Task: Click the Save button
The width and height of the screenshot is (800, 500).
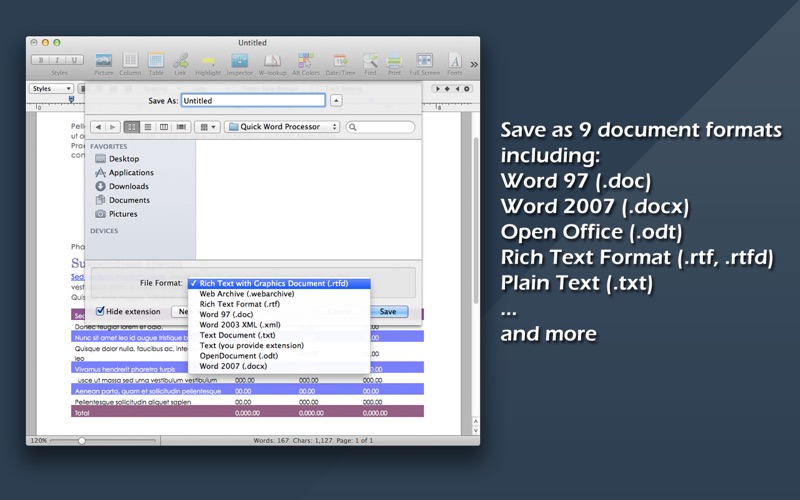Action: click(x=388, y=311)
